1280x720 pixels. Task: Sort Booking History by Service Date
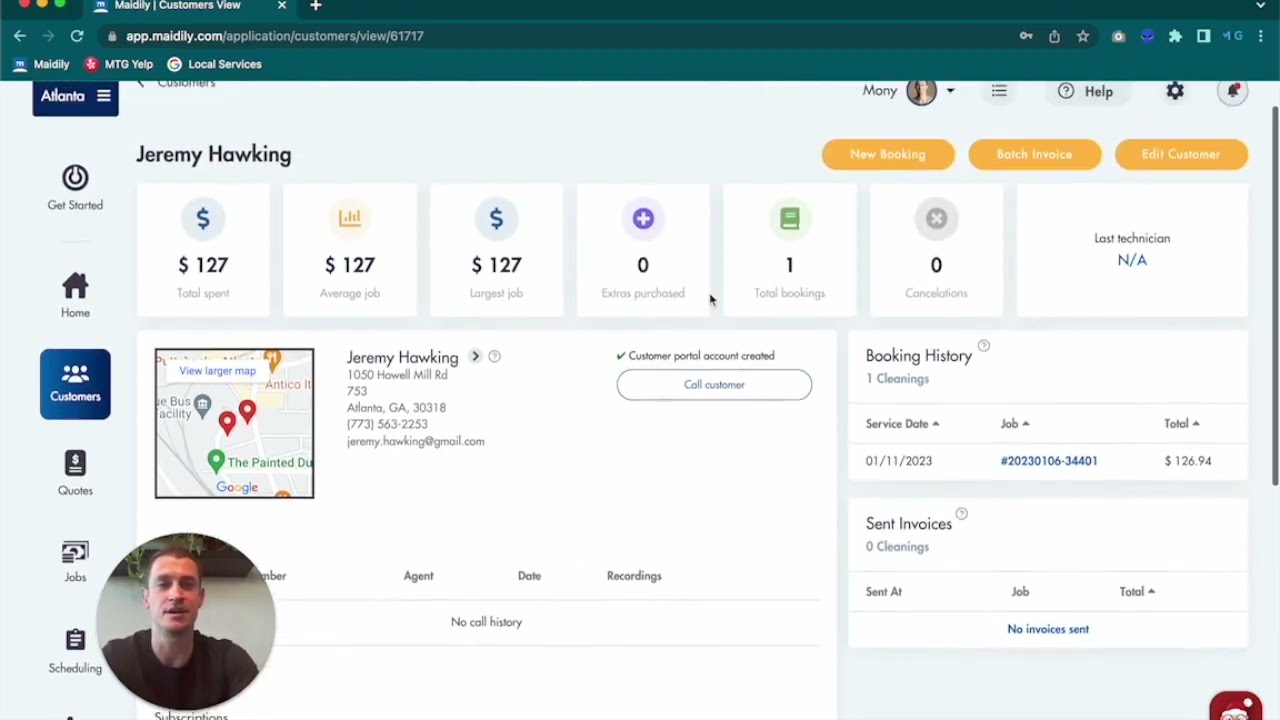[902, 424]
